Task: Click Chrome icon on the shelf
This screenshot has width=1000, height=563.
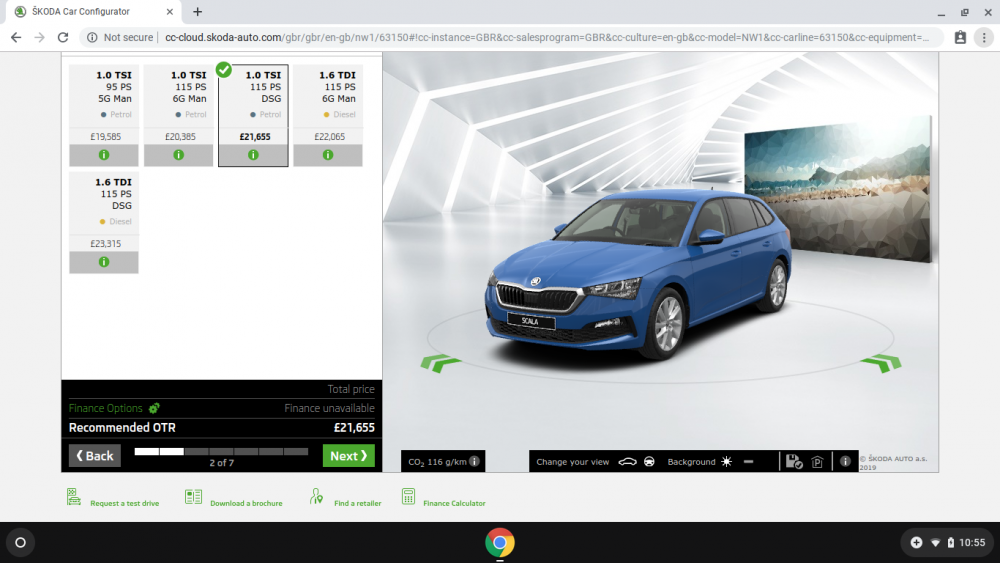Action: coord(500,543)
